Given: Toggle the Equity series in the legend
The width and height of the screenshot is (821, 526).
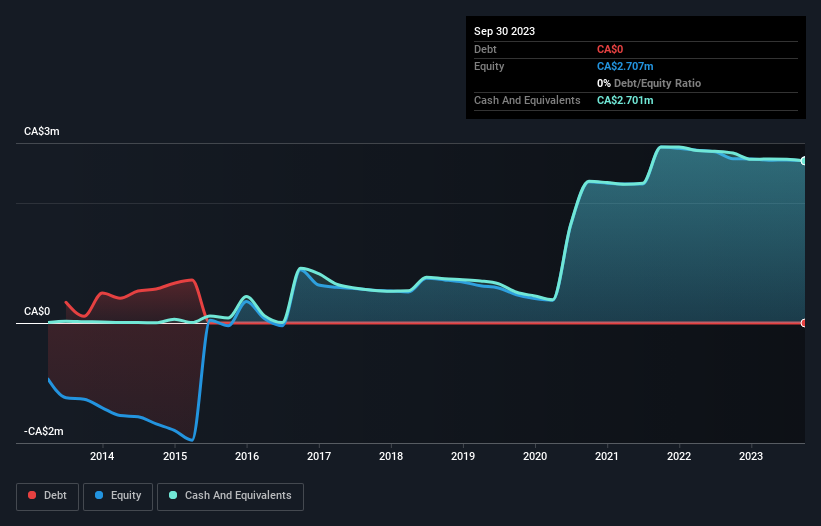Looking at the screenshot, I should pos(118,496).
